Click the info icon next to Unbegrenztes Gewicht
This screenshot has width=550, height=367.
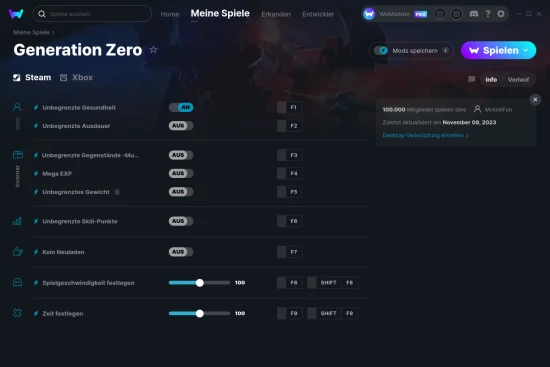(117, 192)
